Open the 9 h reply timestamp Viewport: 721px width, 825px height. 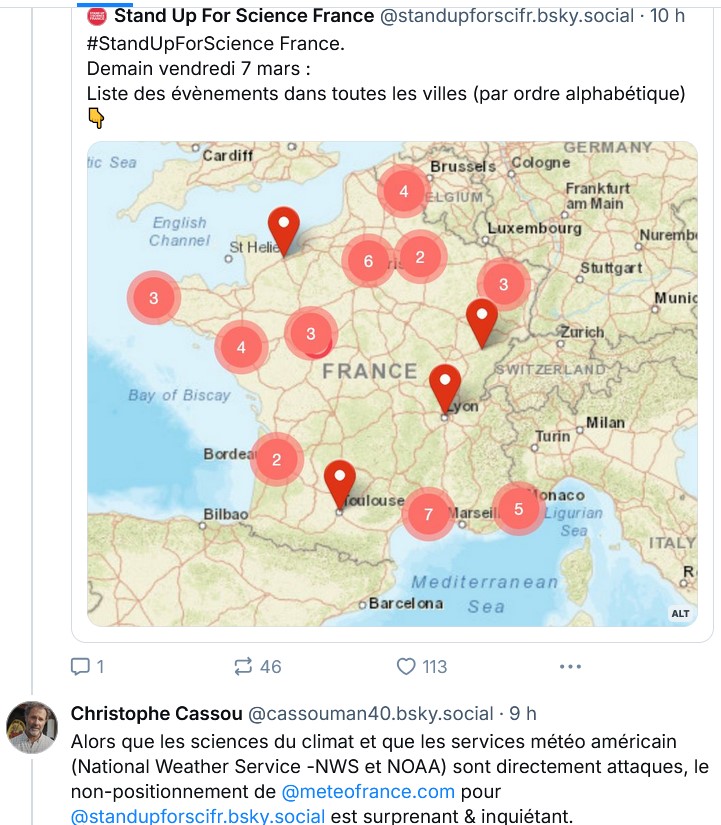click(x=523, y=713)
